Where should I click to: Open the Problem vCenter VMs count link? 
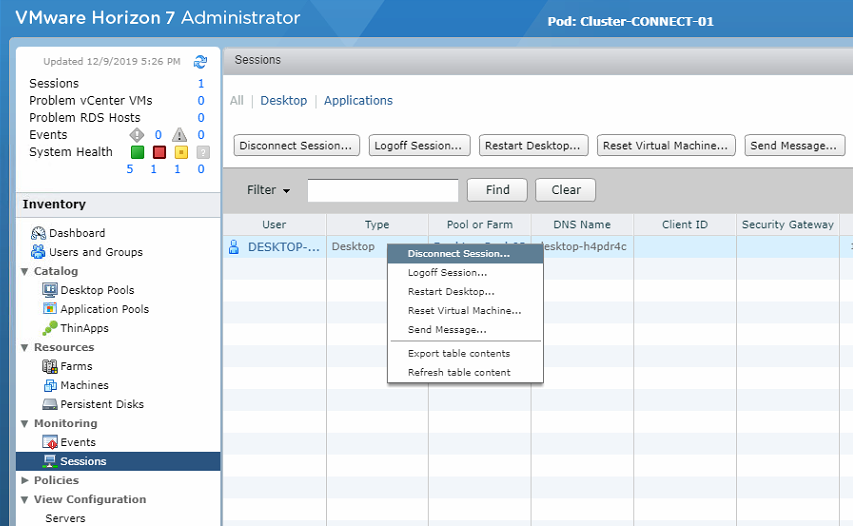[x=201, y=101]
